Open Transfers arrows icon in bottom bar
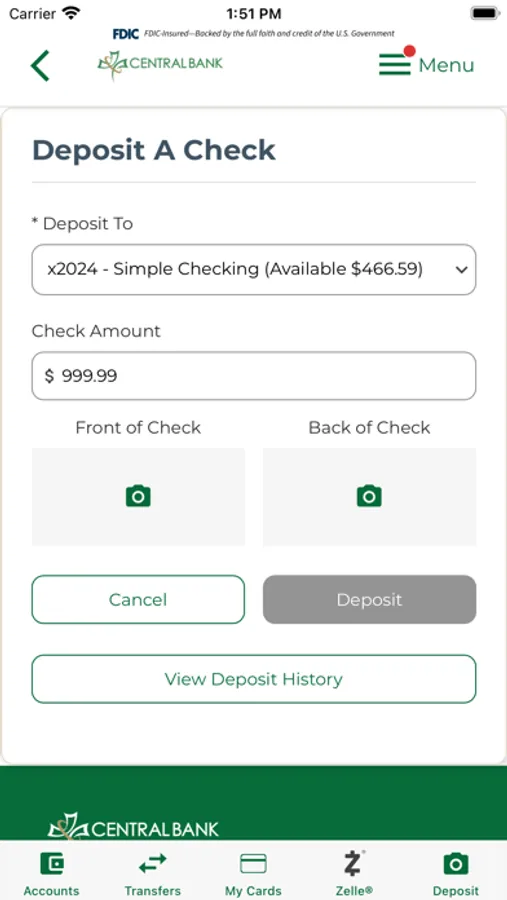Image resolution: width=507 pixels, height=900 pixels. tap(153, 863)
